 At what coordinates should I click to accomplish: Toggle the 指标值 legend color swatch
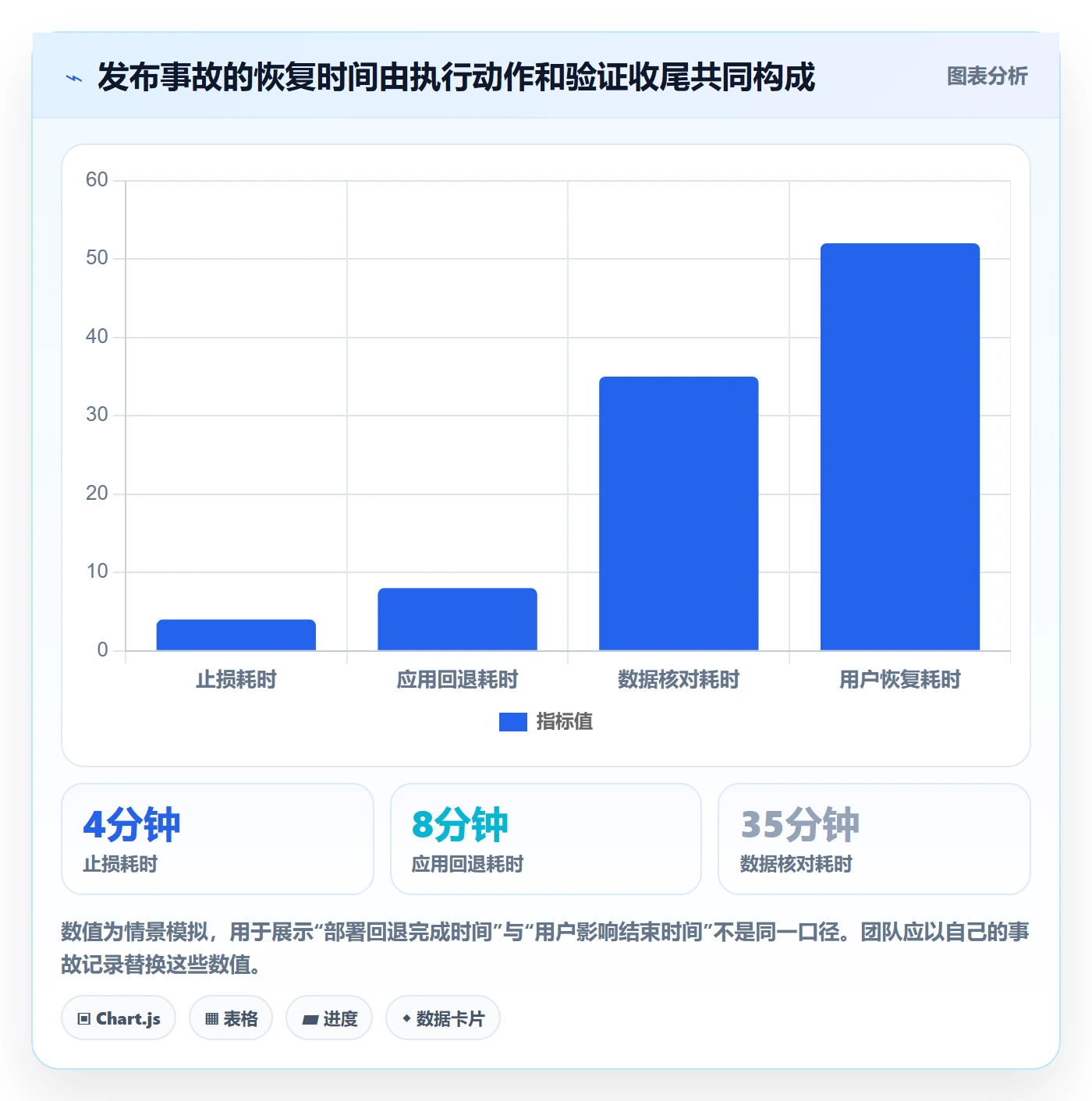[x=512, y=722]
